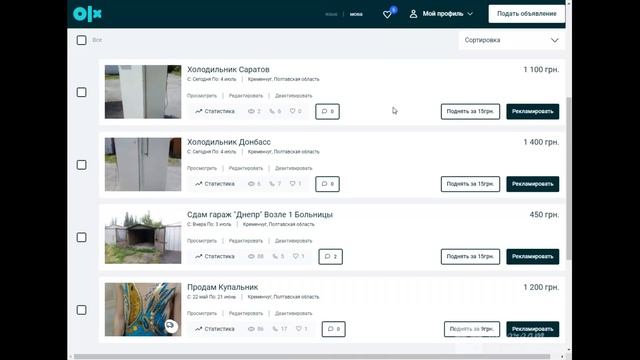This screenshot has width=640, height=360.
Task: Click the horizontal scrollbar at bottom
Action: coord(312,356)
